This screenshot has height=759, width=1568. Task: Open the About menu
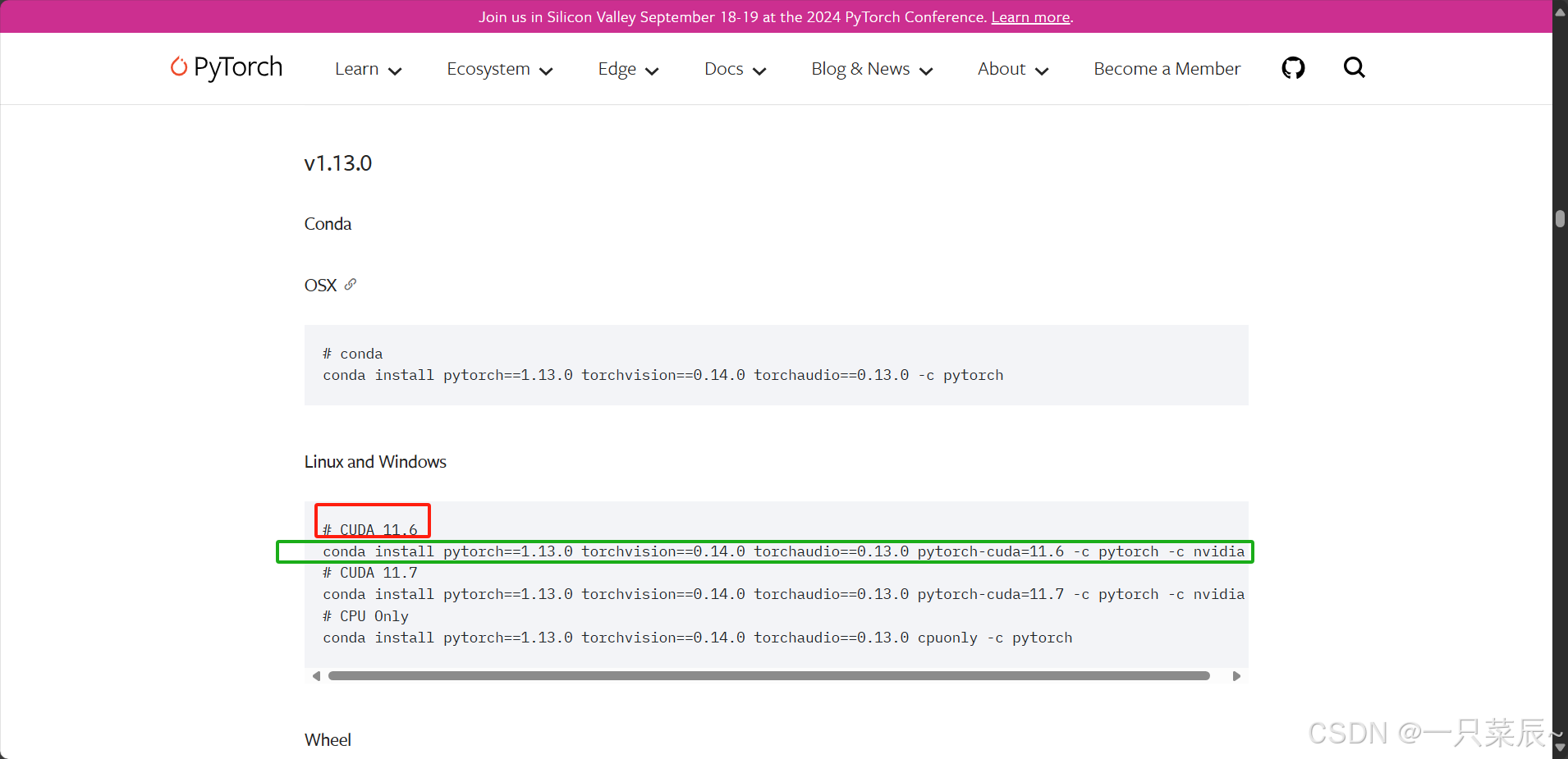click(1013, 69)
